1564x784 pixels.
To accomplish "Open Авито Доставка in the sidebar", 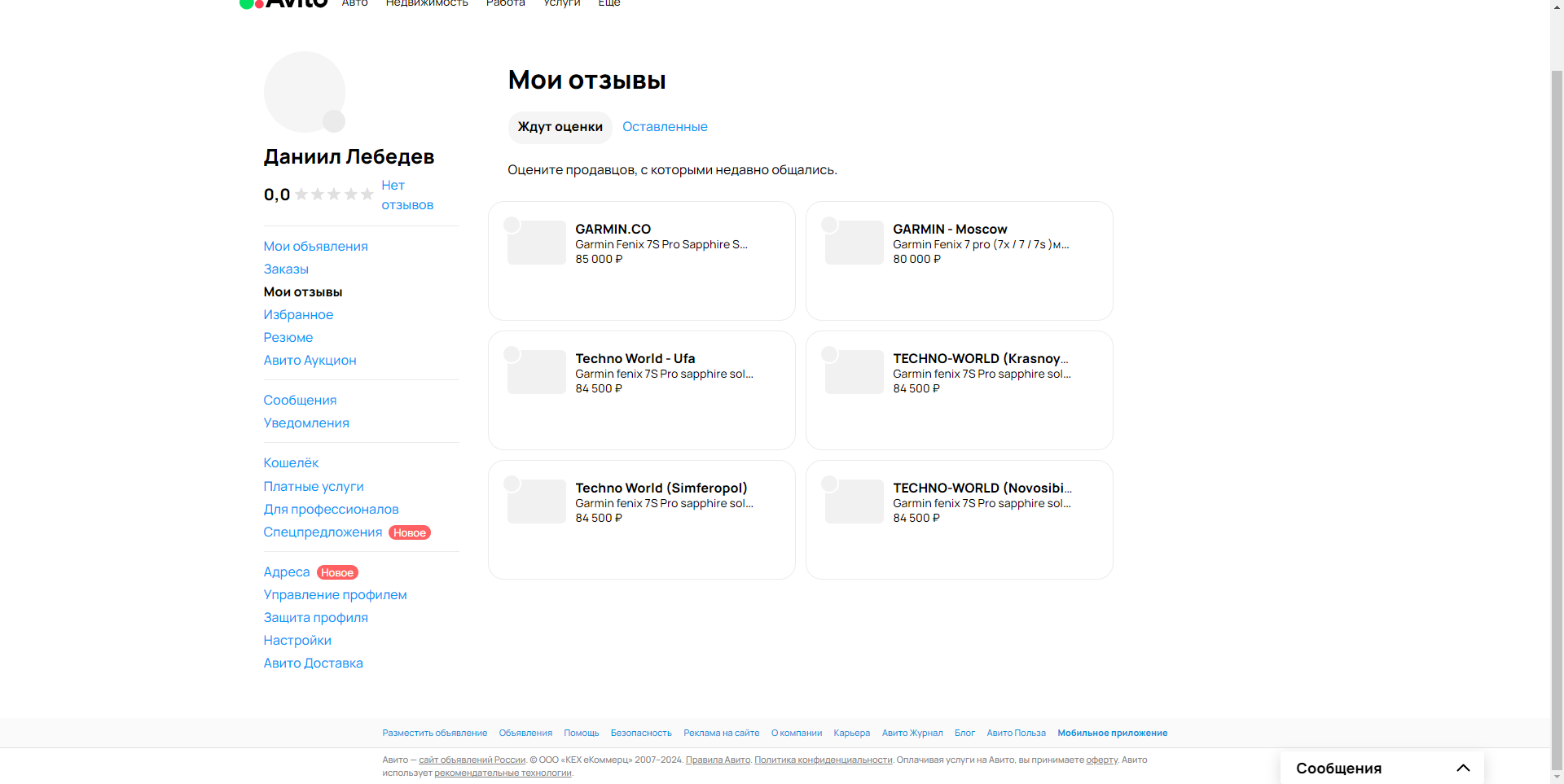I will 314,664.
